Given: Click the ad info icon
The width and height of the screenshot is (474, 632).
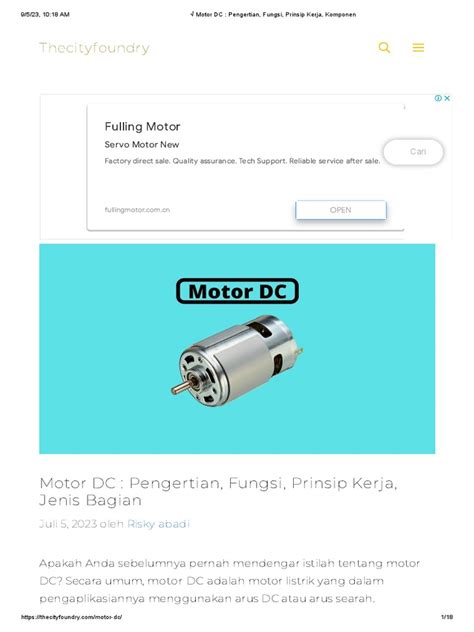Looking at the screenshot, I should coord(438,98).
